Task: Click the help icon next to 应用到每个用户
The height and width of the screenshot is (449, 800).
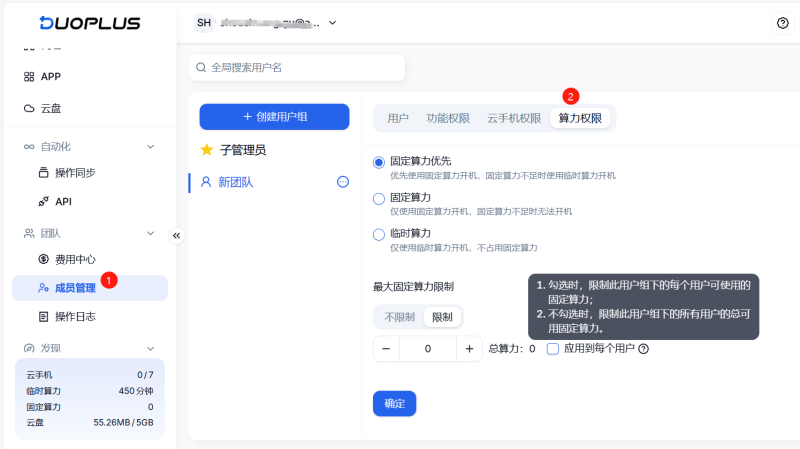Action: [644, 349]
